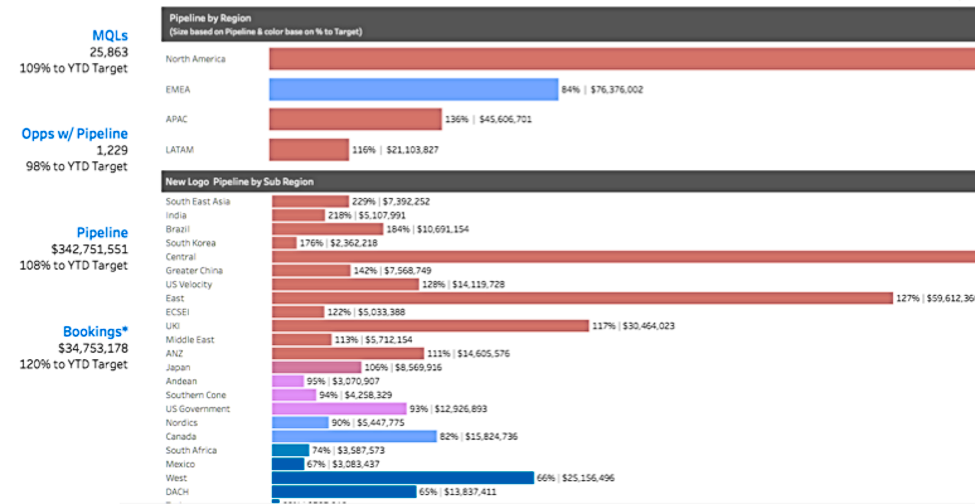Click the 108% to YTD Target text

pyautogui.click(x=75, y=265)
